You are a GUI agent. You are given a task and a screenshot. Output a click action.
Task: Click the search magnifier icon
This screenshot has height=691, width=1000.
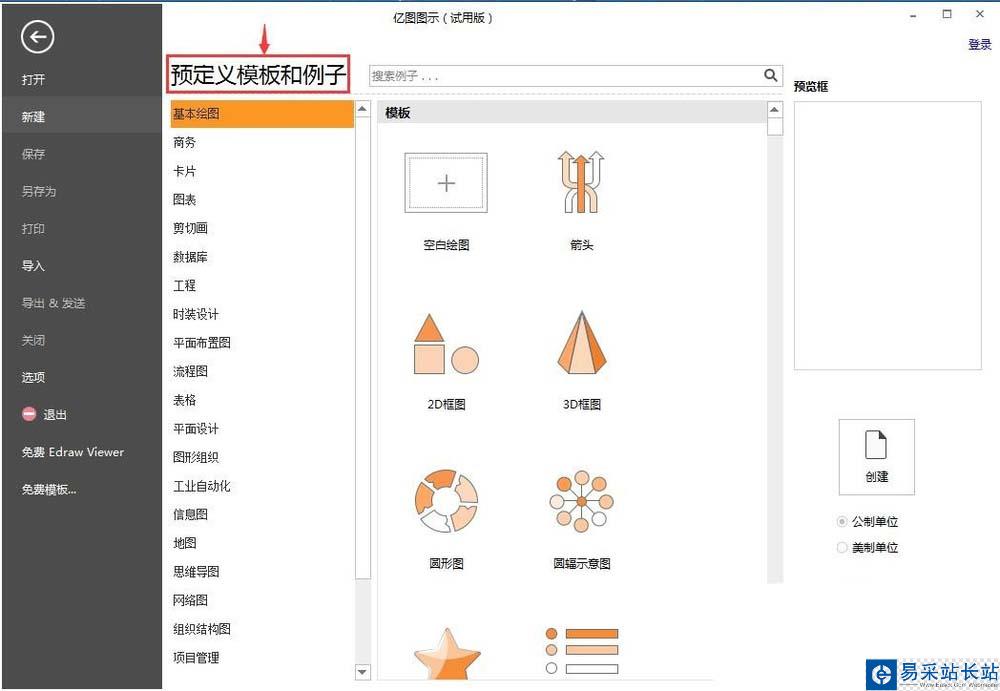770,75
